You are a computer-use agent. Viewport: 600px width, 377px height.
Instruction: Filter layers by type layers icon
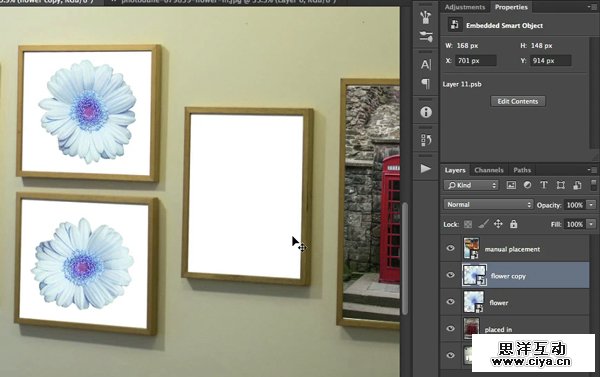point(544,185)
